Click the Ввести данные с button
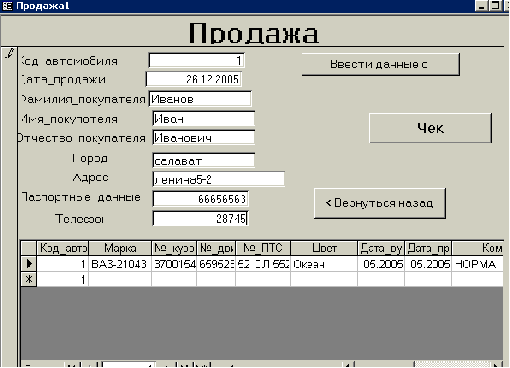The width and height of the screenshot is (510, 368). tap(380, 64)
